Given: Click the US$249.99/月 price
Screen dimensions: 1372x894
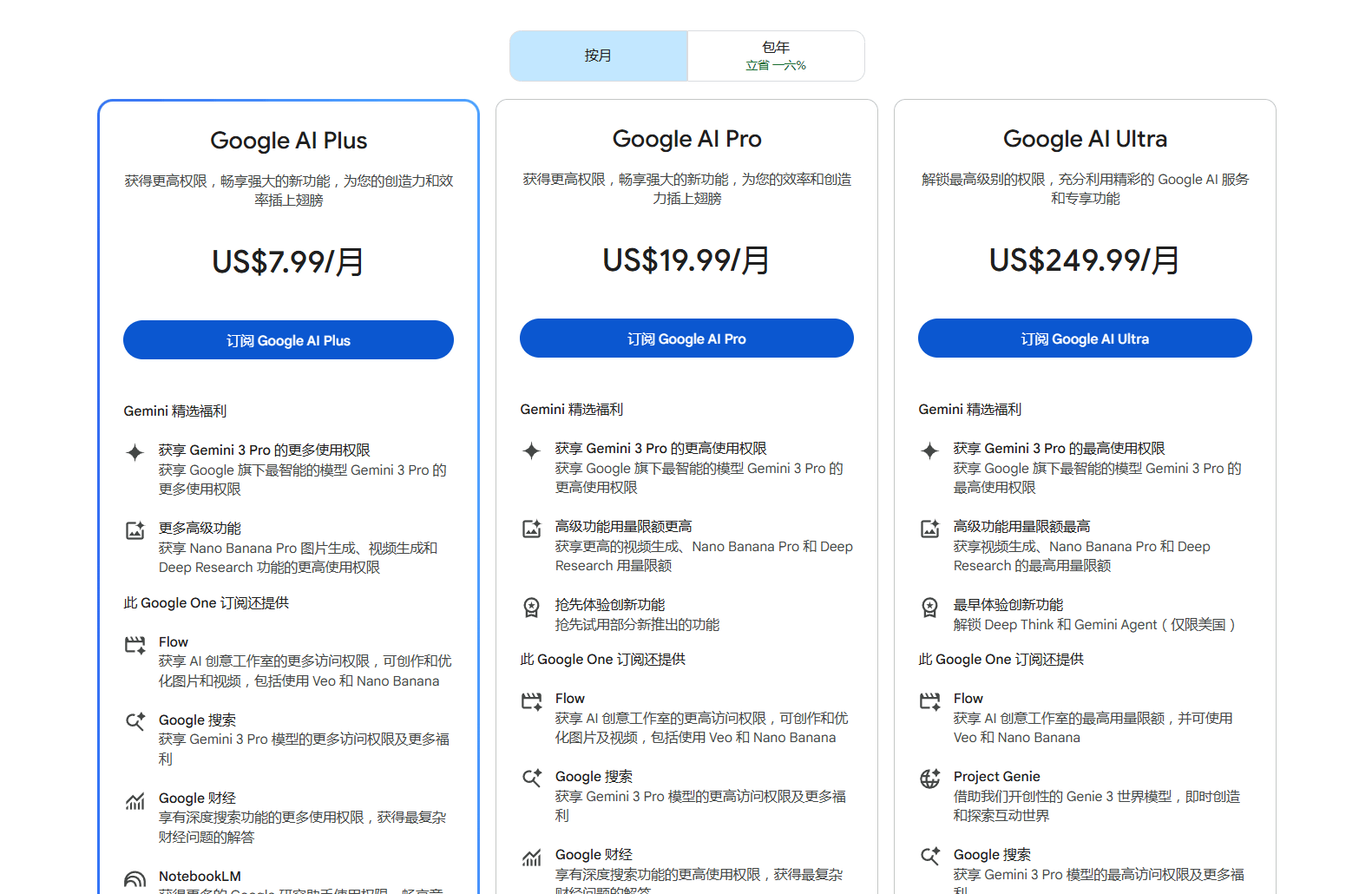Looking at the screenshot, I should tap(1085, 260).
